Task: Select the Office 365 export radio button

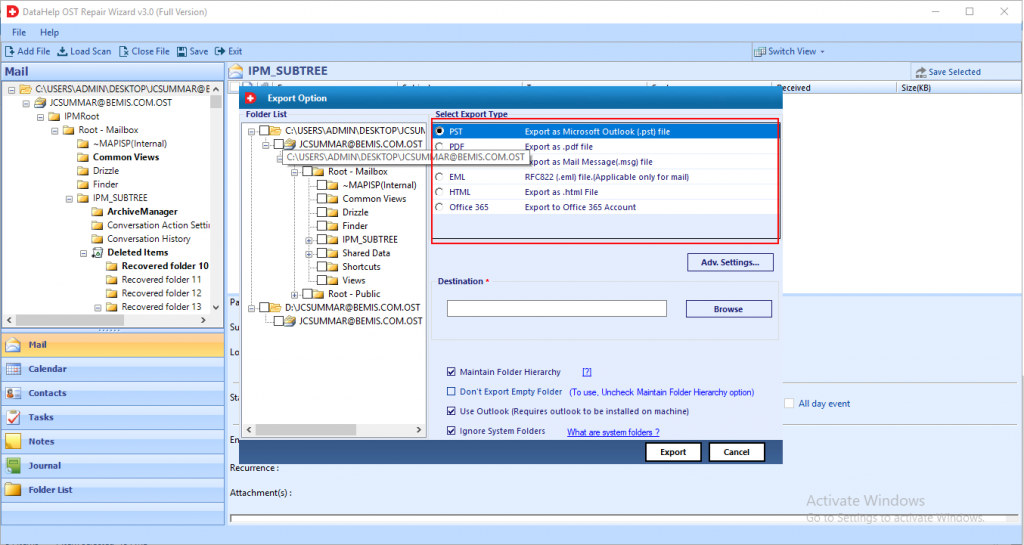Action: [x=440, y=207]
